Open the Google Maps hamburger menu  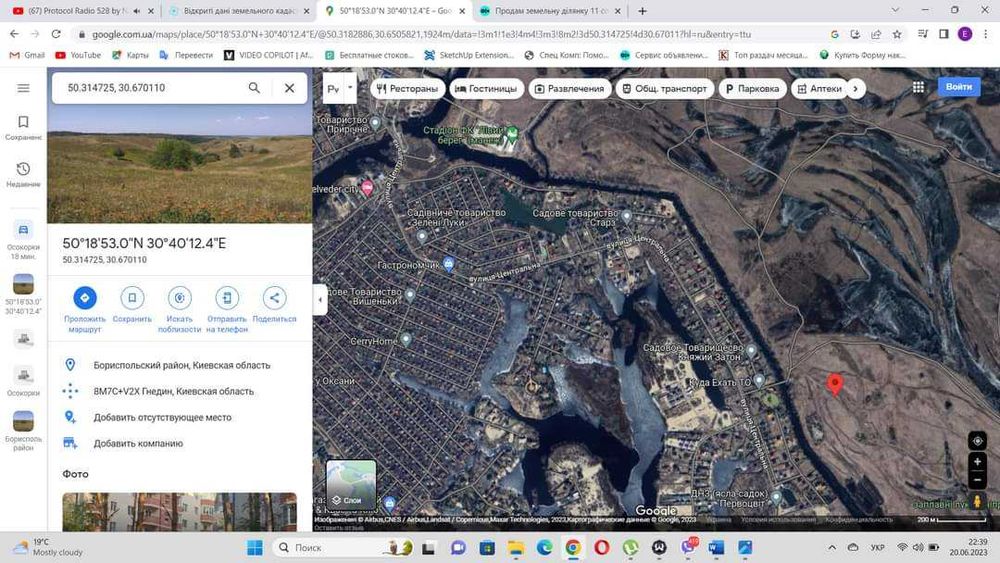click(x=23, y=88)
